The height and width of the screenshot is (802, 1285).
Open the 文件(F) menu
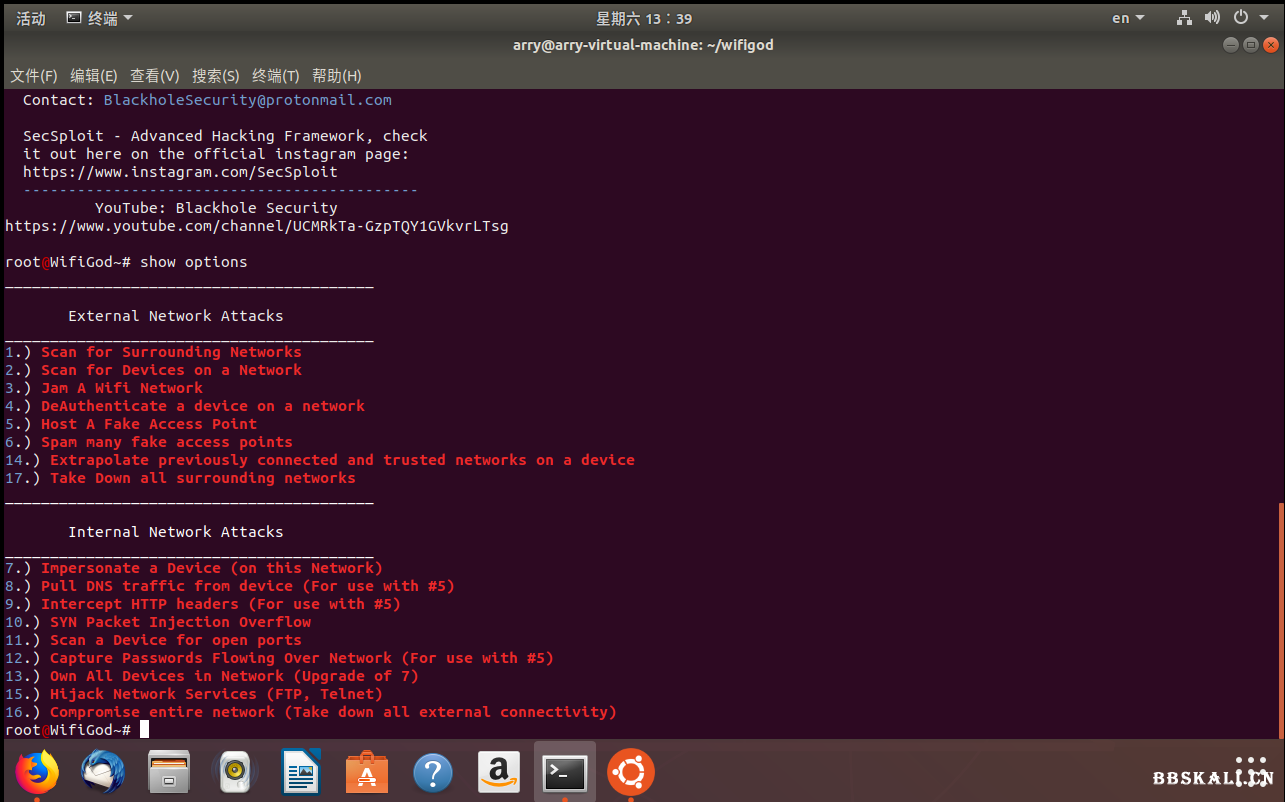tap(34, 76)
